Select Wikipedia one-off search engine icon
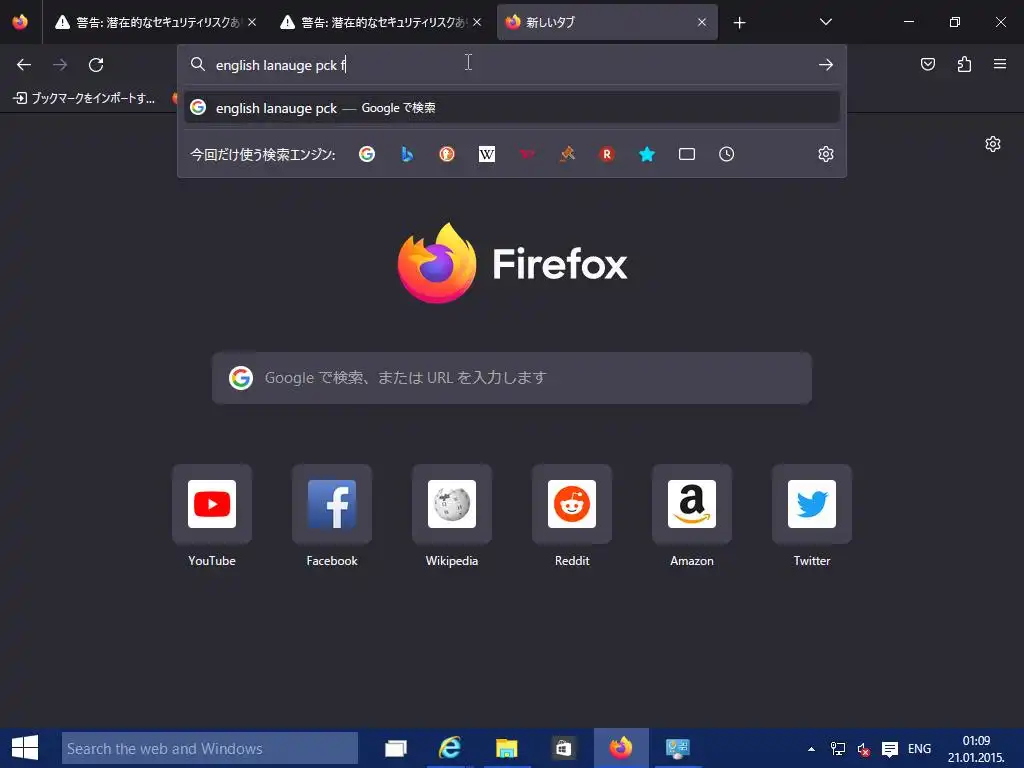 pos(487,154)
